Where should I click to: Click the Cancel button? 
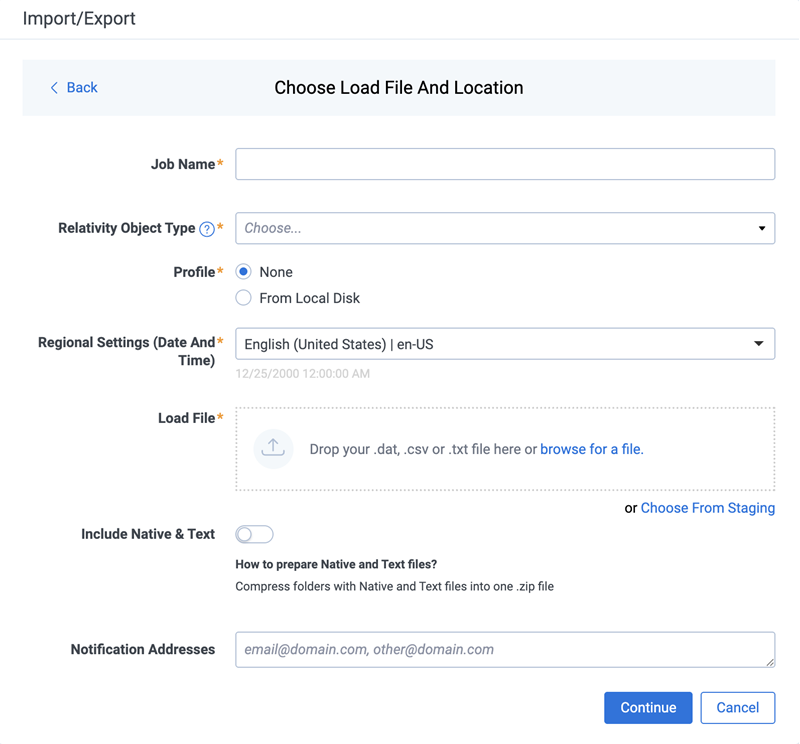738,707
